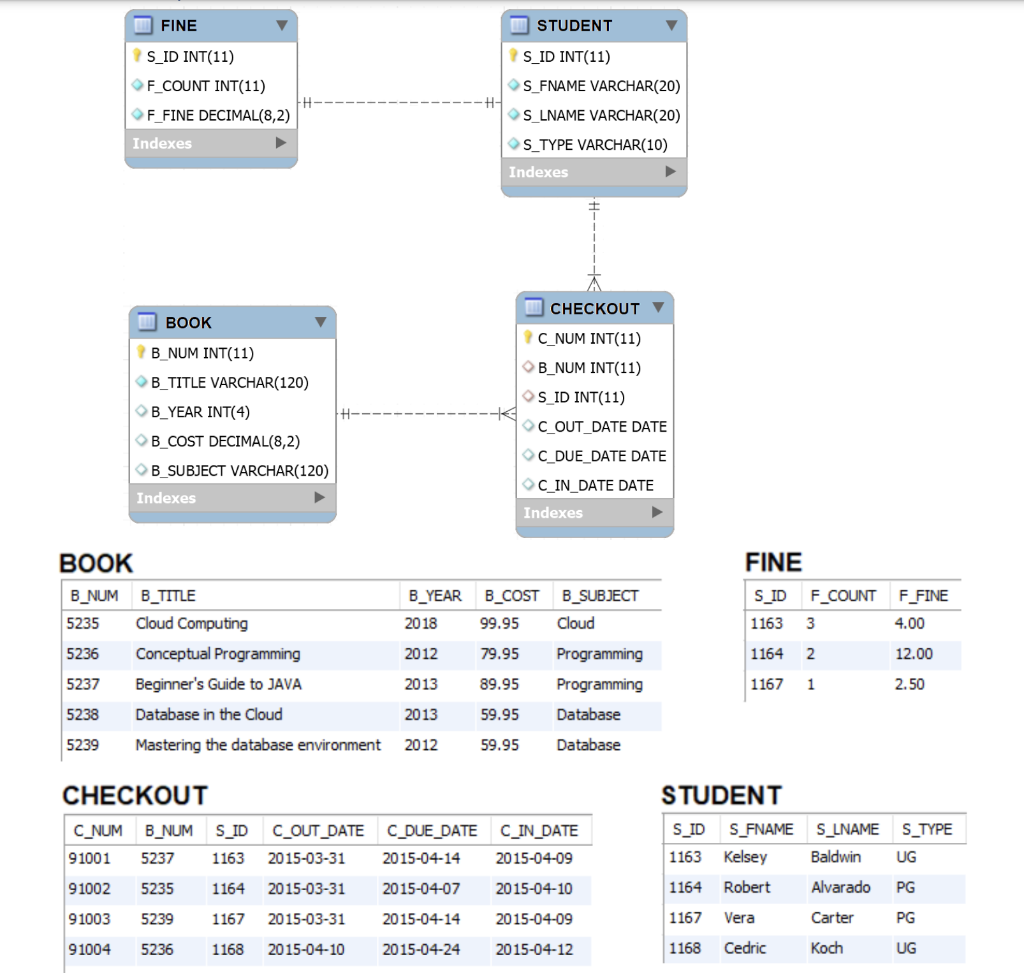Click the diamond icon beside B_TITLE
The image size is (1024, 973).
pyautogui.click(x=143, y=382)
